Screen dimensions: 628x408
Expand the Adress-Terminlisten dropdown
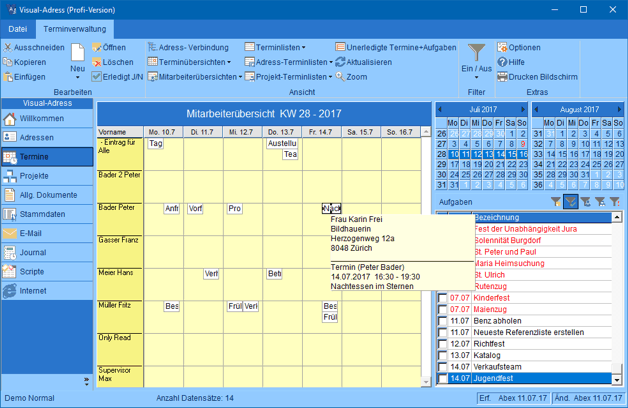[x=331, y=62]
